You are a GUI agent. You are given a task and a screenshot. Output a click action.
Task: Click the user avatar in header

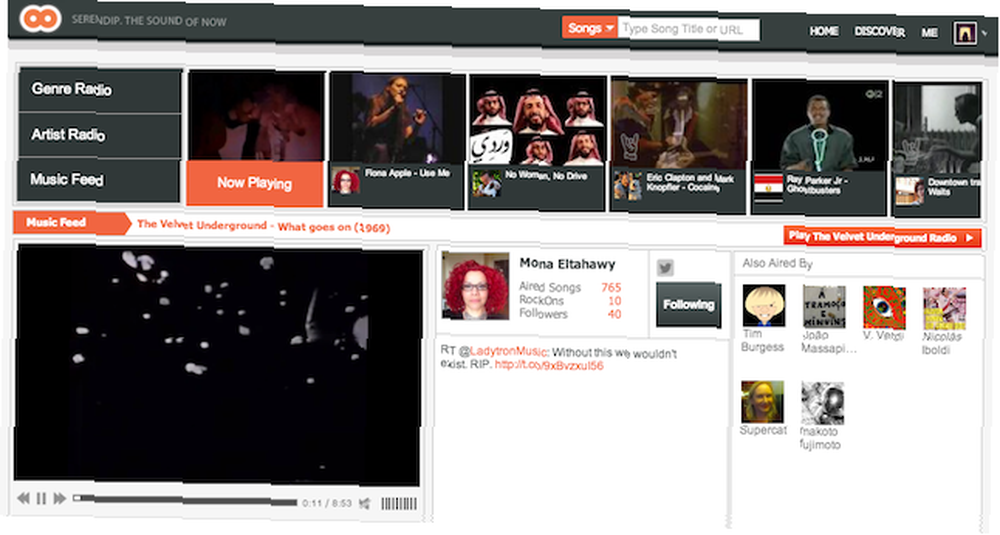coord(965,33)
